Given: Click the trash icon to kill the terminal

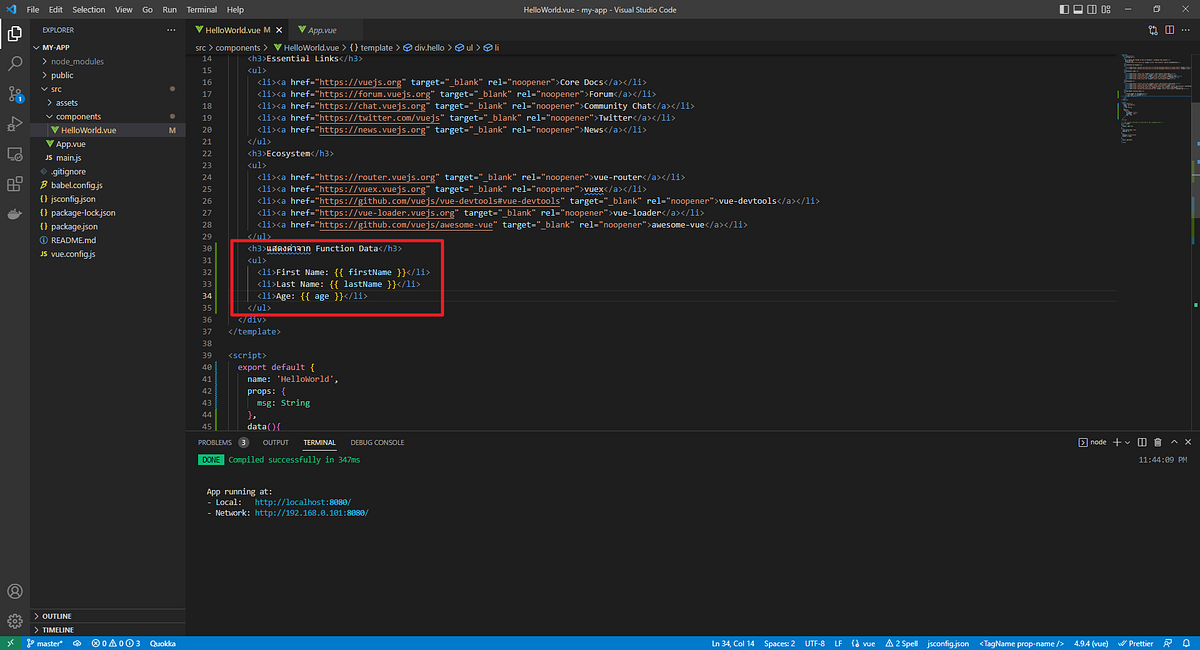Looking at the screenshot, I should click(1156, 441).
